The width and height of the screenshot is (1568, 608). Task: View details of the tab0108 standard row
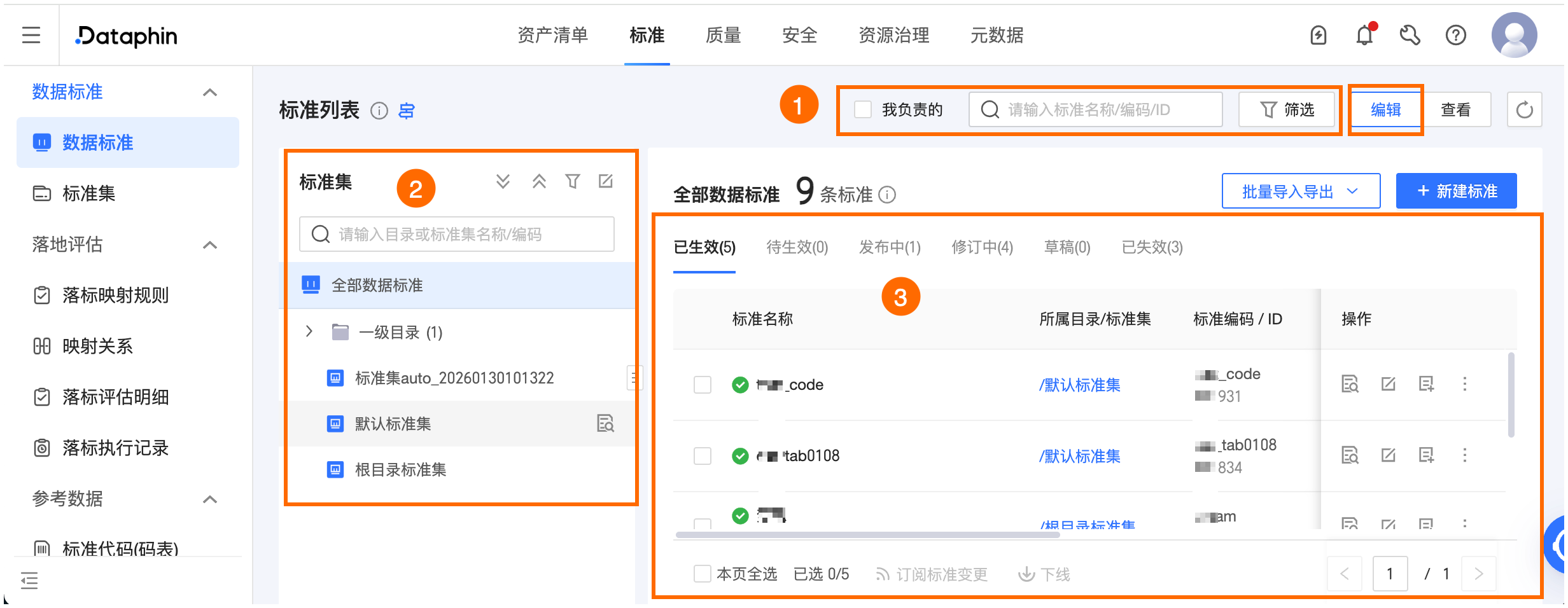click(1350, 455)
